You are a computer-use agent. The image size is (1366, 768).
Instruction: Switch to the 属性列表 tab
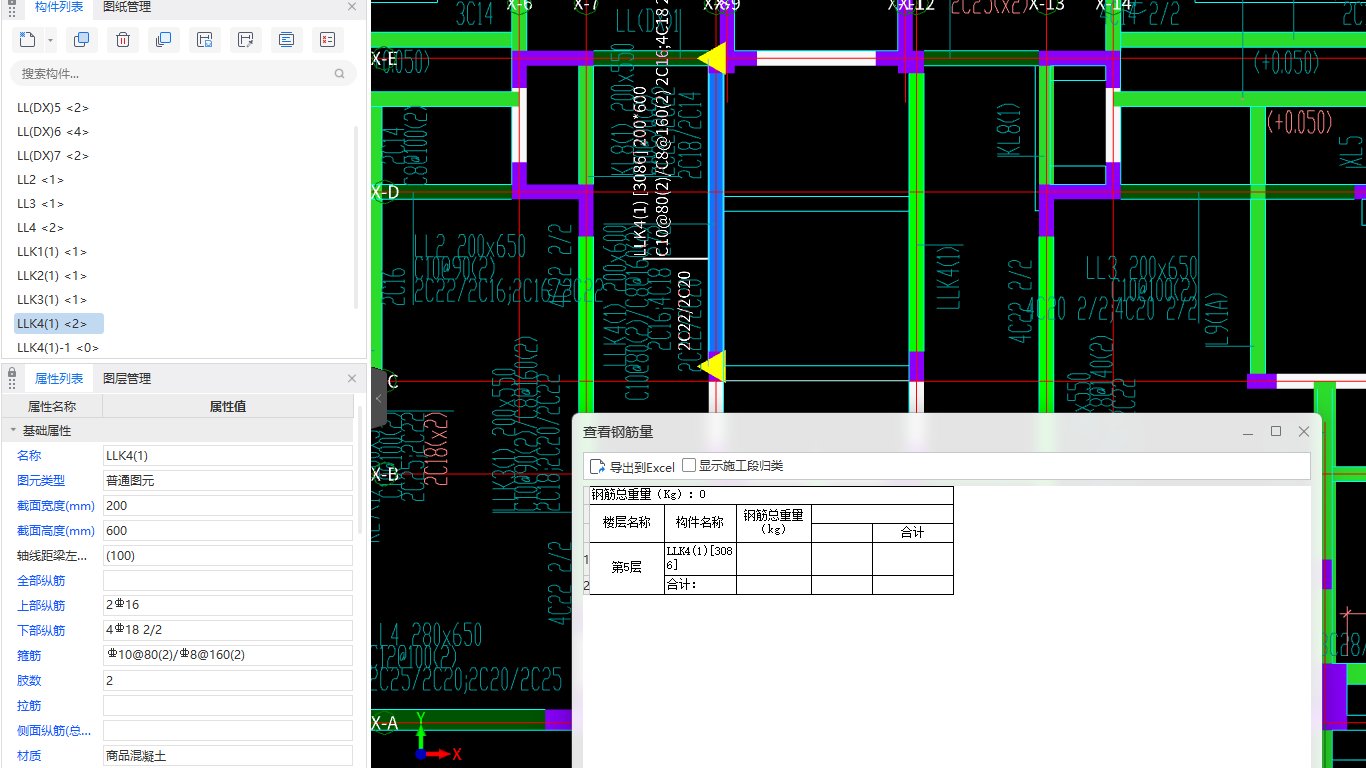[59, 378]
